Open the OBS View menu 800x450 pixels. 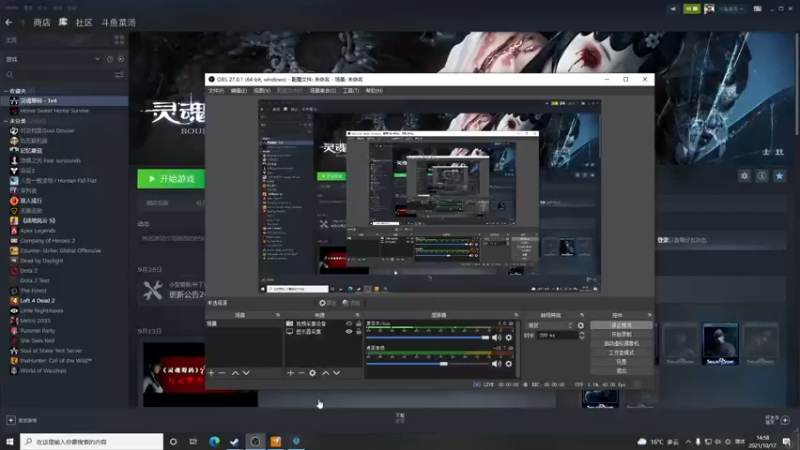[x=262, y=91]
